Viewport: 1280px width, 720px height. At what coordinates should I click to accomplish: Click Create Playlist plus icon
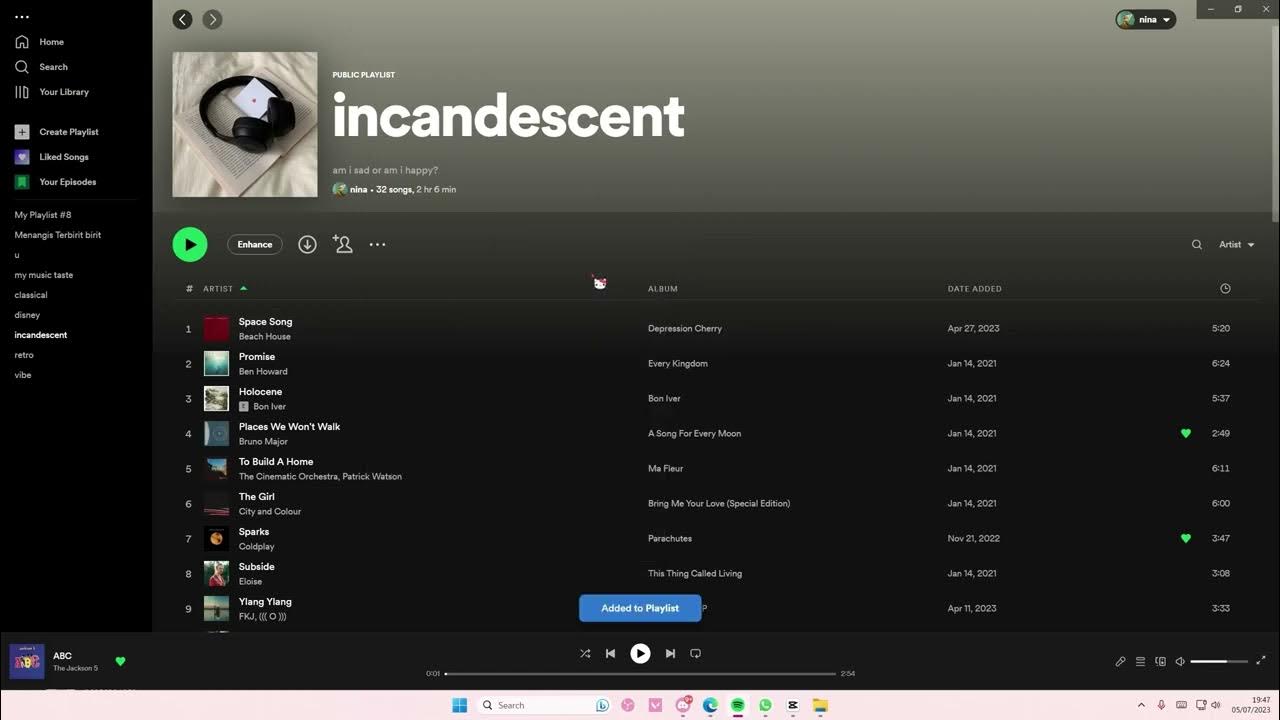point(22,132)
